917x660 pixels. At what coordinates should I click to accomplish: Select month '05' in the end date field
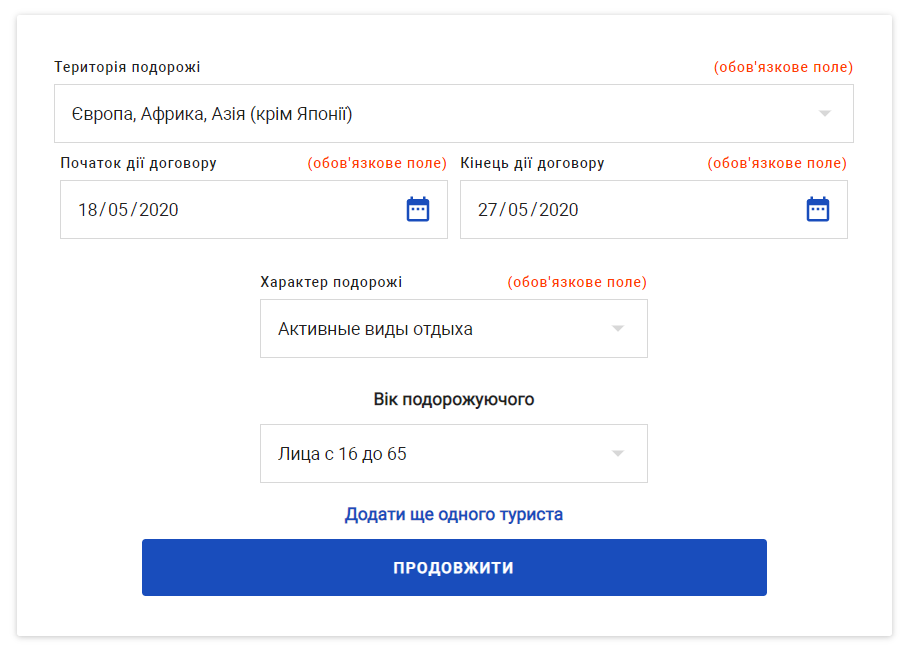point(517,210)
